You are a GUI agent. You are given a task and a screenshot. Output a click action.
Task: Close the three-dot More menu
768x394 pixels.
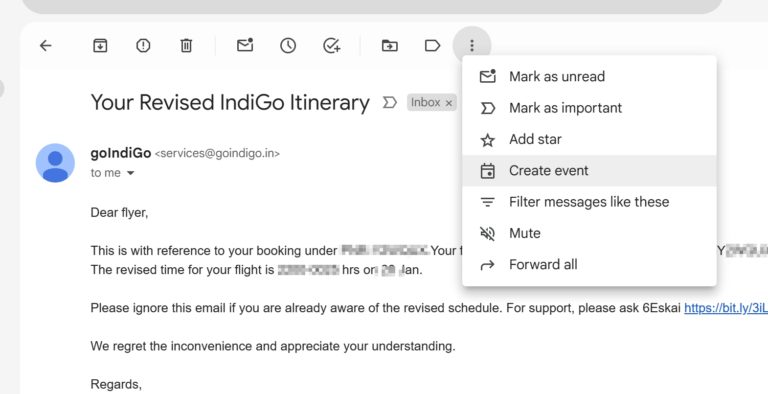472,46
